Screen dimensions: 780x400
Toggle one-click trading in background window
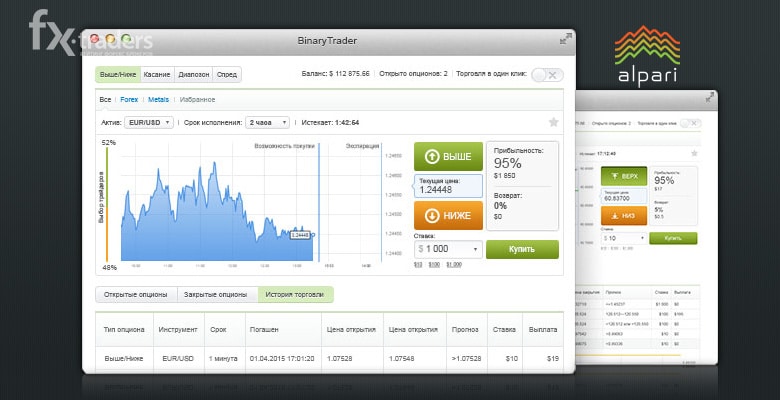click(x=690, y=123)
